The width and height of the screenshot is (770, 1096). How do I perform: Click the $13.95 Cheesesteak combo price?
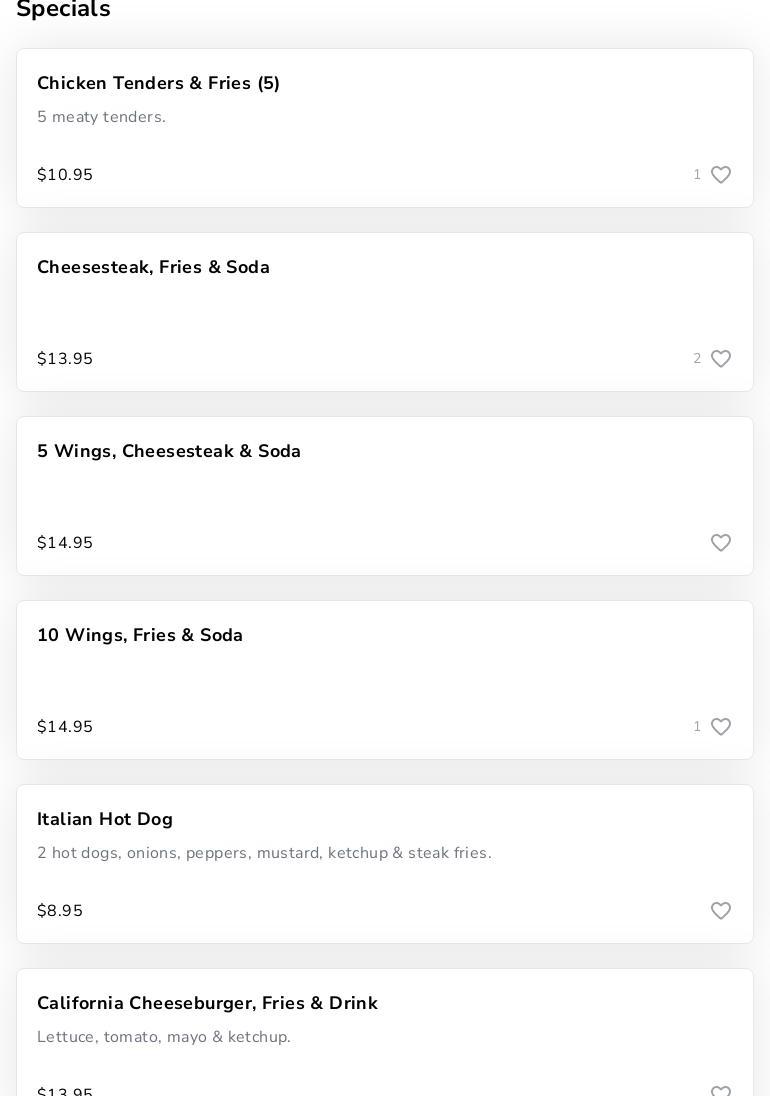point(65,359)
